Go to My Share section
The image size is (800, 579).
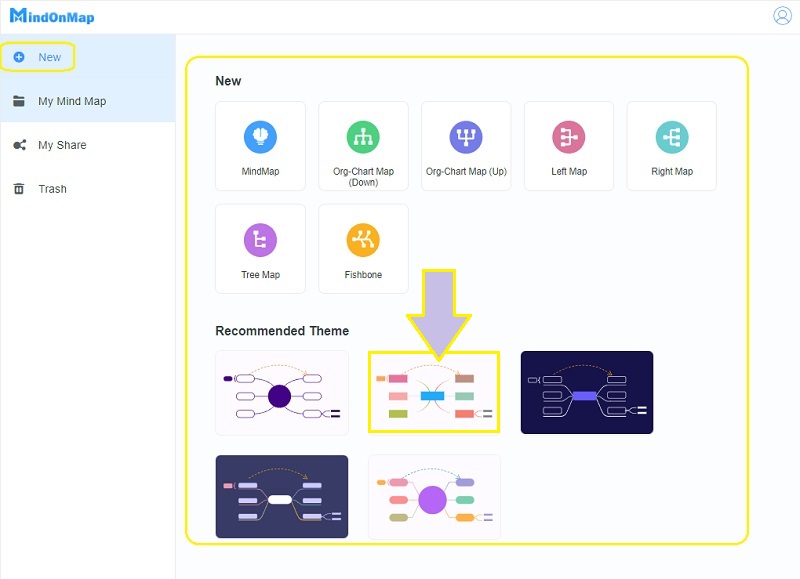tap(62, 145)
